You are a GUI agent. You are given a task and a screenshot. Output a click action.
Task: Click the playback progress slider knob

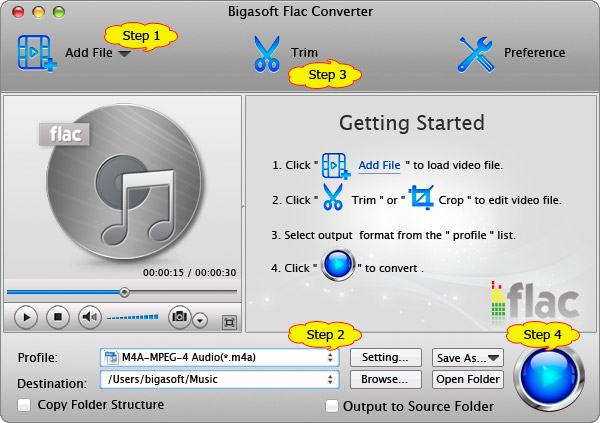click(124, 292)
